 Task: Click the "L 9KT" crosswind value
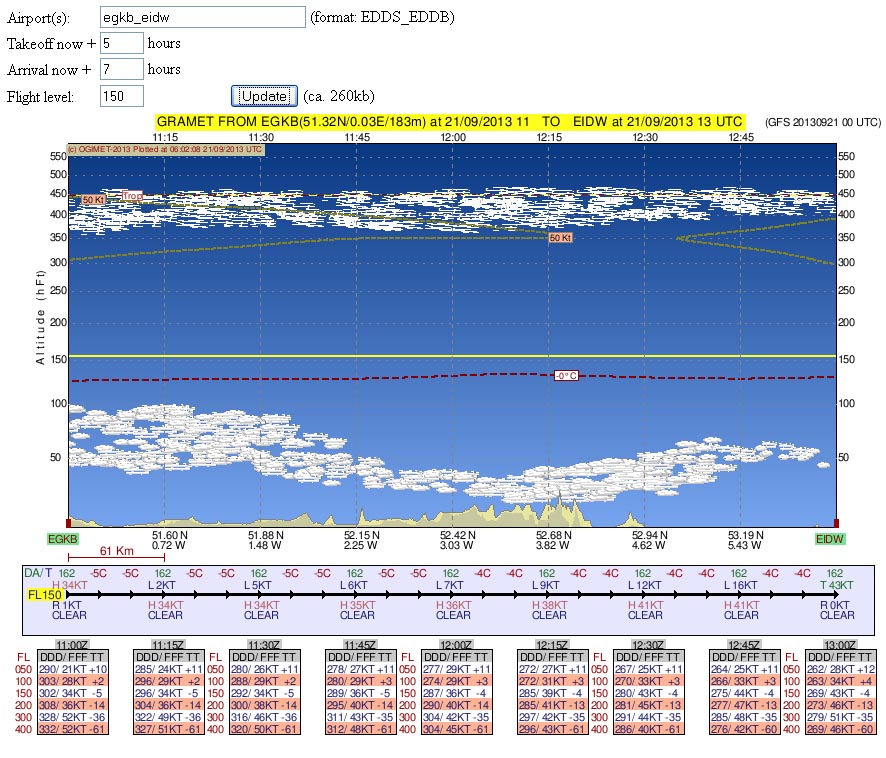click(x=546, y=585)
